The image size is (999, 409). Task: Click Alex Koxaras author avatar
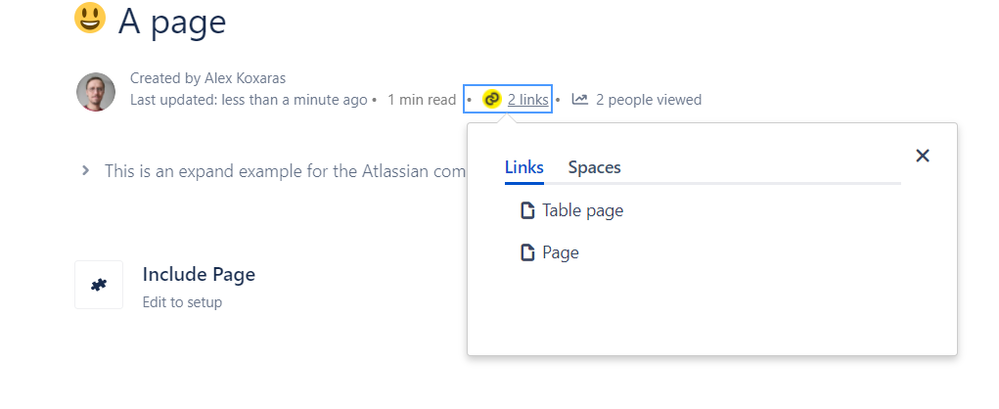(96, 91)
